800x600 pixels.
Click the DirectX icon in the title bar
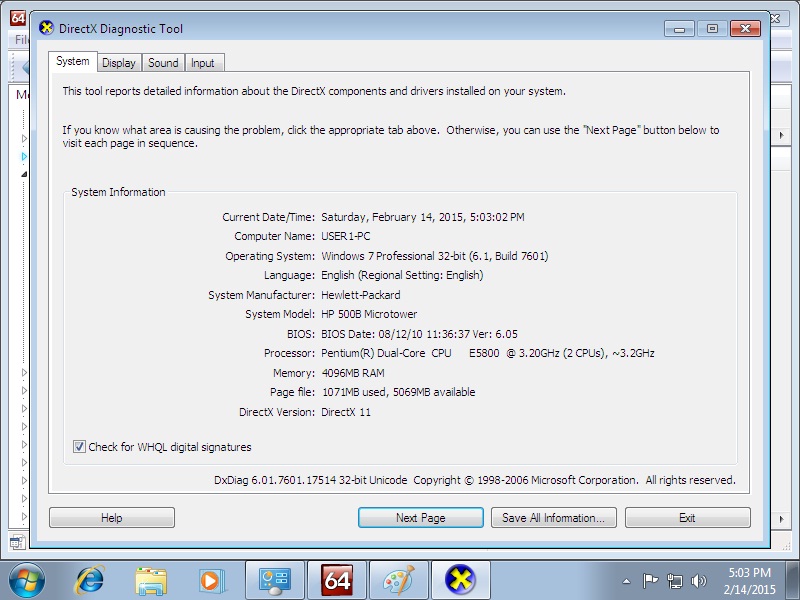coord(46,29)
